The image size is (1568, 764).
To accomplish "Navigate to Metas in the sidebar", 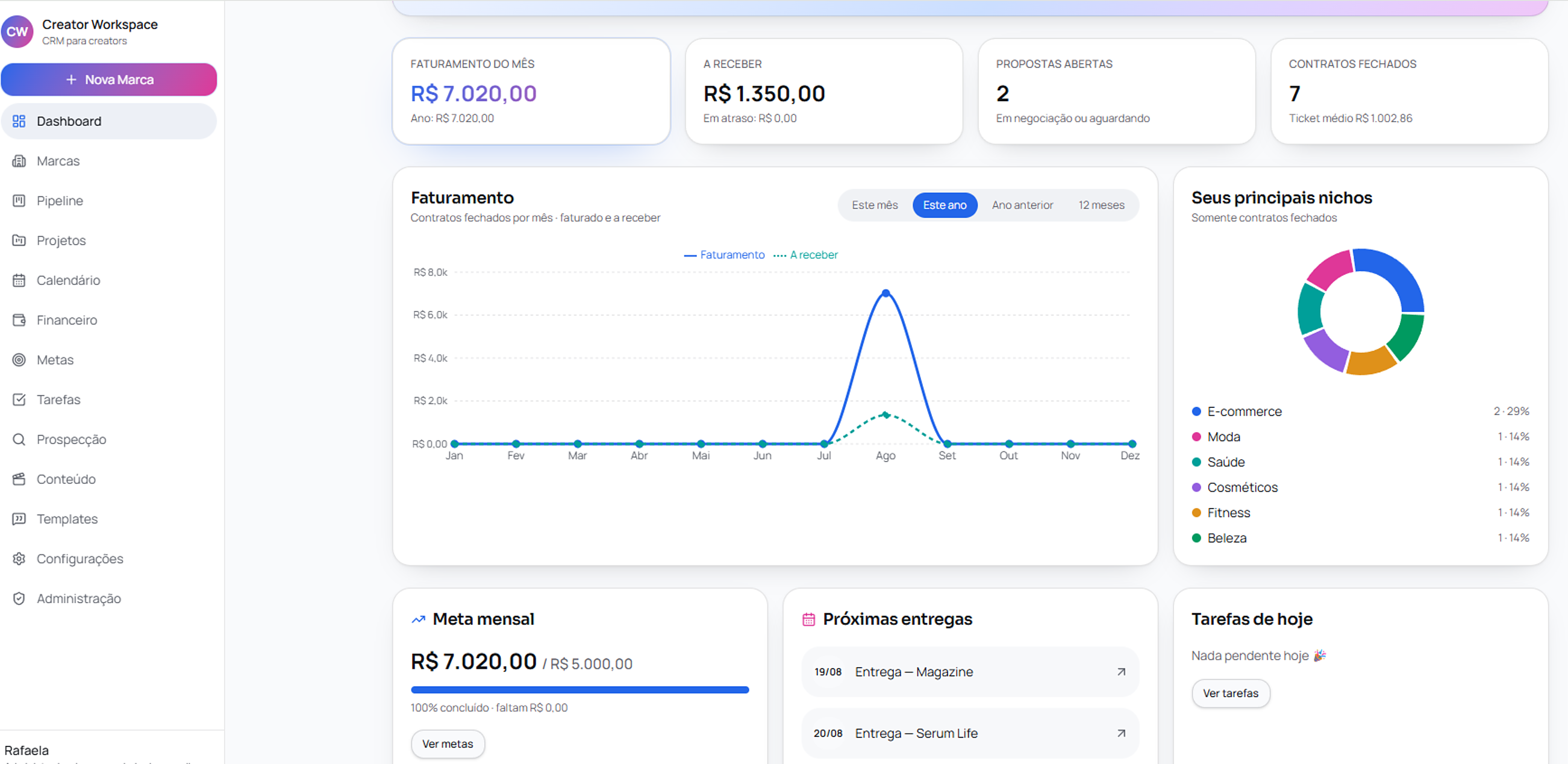I will [109, 360].
